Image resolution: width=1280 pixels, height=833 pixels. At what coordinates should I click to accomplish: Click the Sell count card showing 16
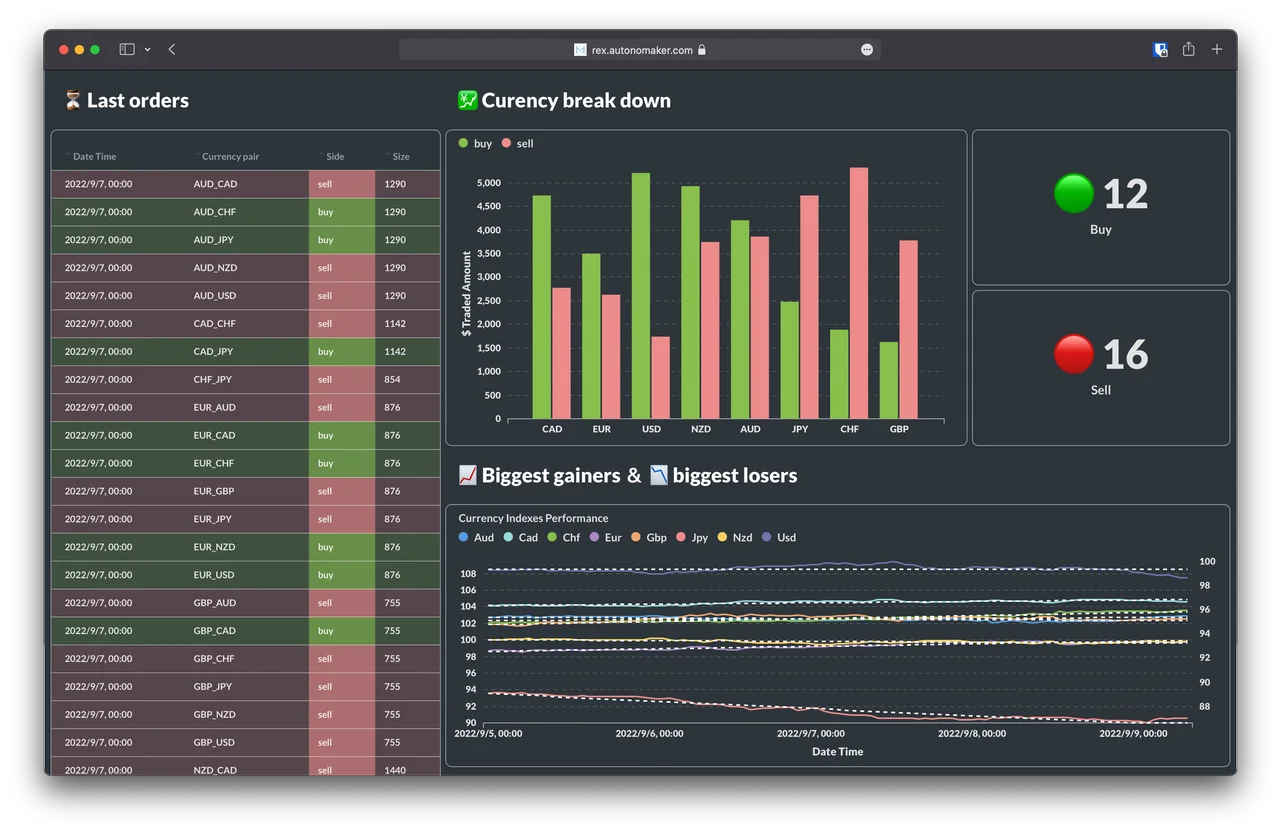point(1100,367)
